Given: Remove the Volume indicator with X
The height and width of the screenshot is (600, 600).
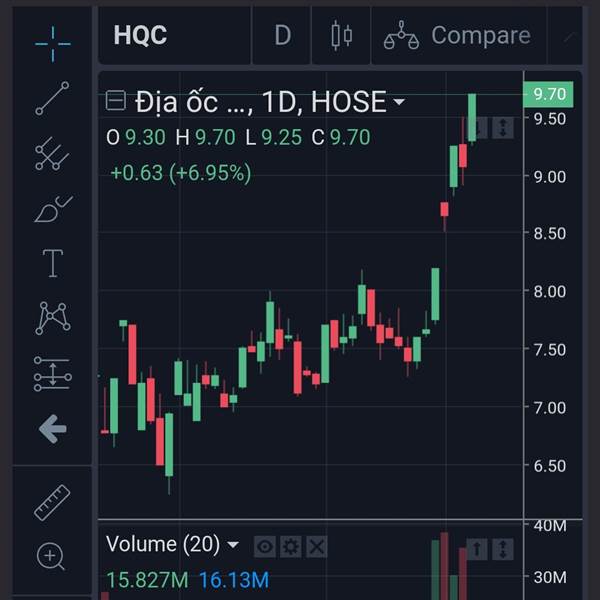Looking at the screenshot, I should [317, 546].
